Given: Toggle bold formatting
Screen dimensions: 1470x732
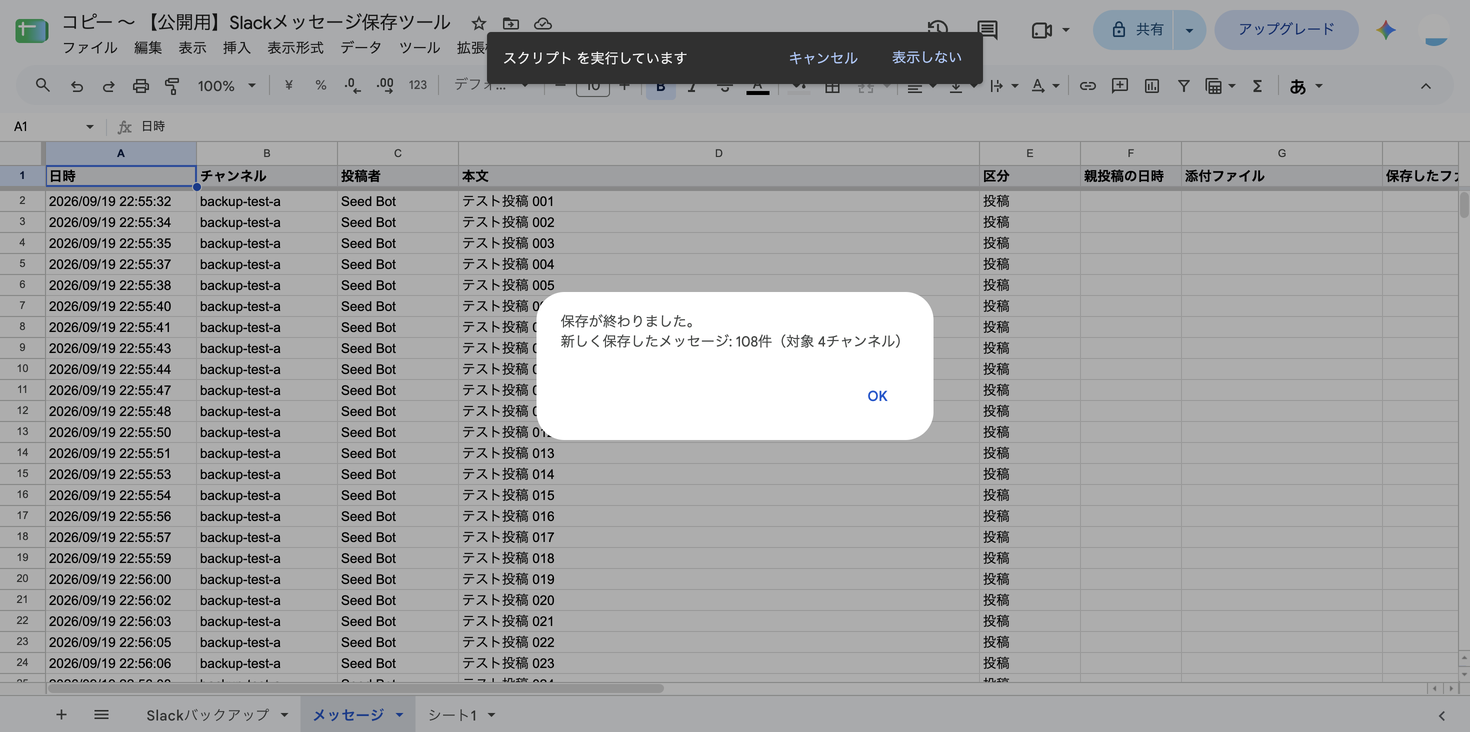Looking at the screenshot, I should (660, 86).
